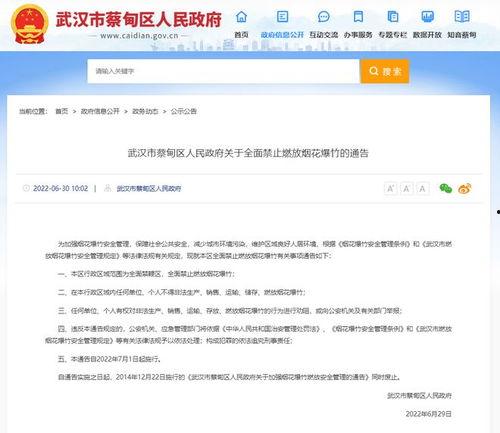Click the clock icon beside publish date
Image resolution: width=500 pixels, height=433 pixels.
click(x=26, y=188)
